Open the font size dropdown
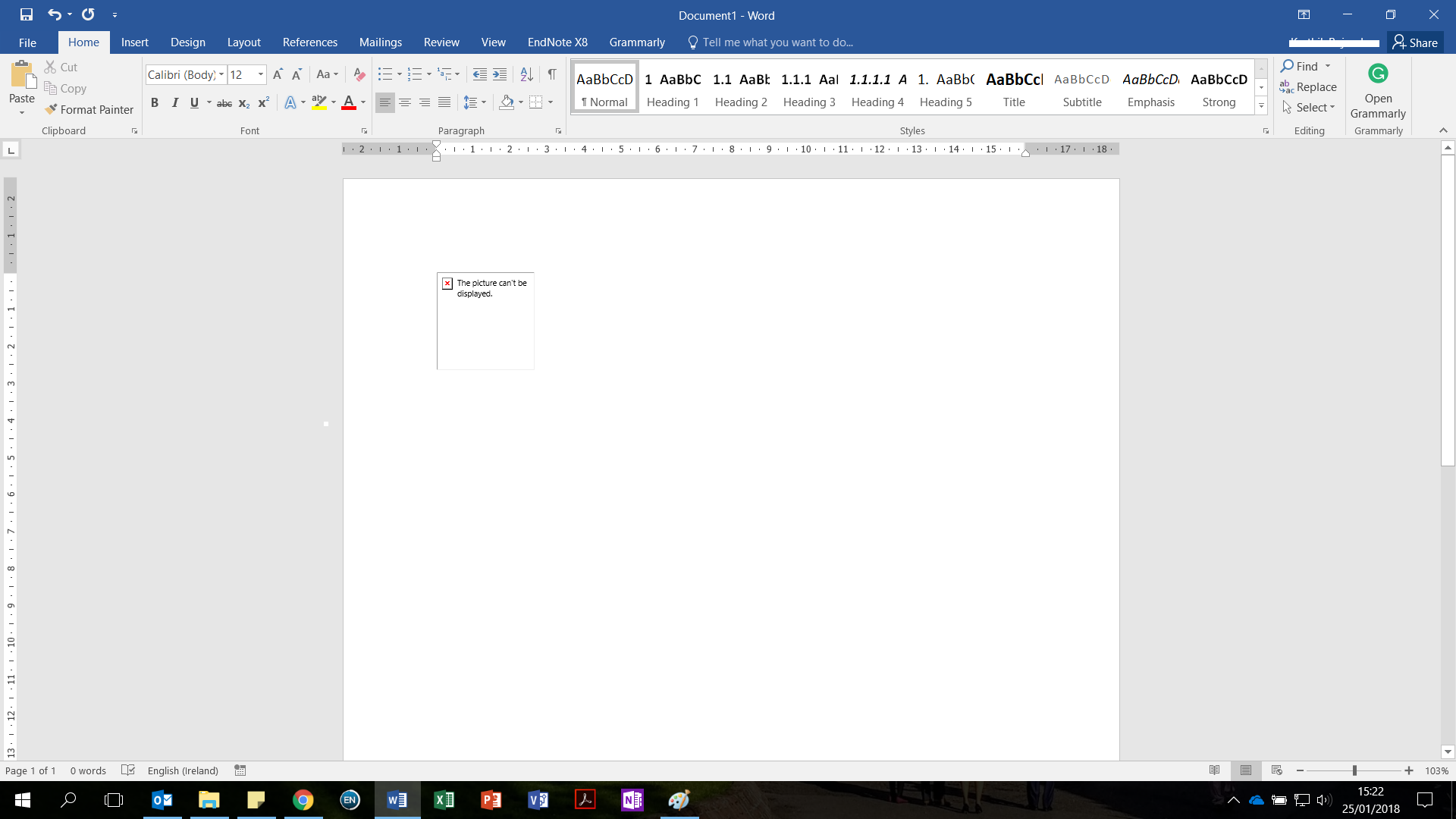The image size is (1456, 819). tap(261, 74)
